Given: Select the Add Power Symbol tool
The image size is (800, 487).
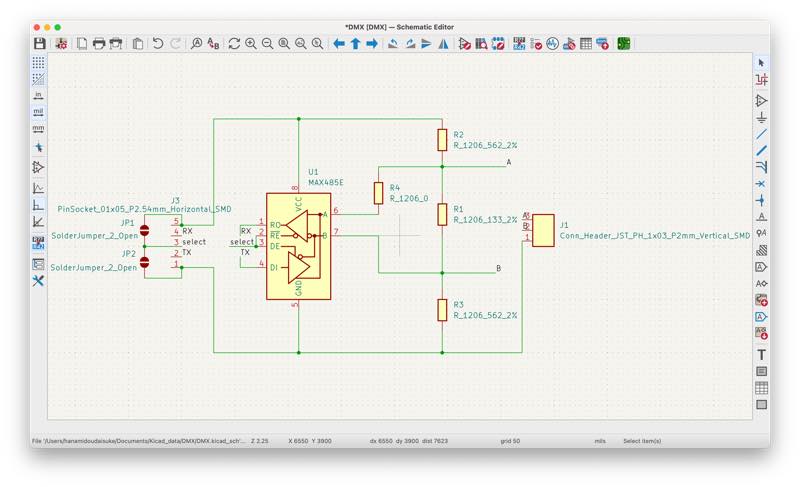Looking at the screenshot, I should point(761,117).
